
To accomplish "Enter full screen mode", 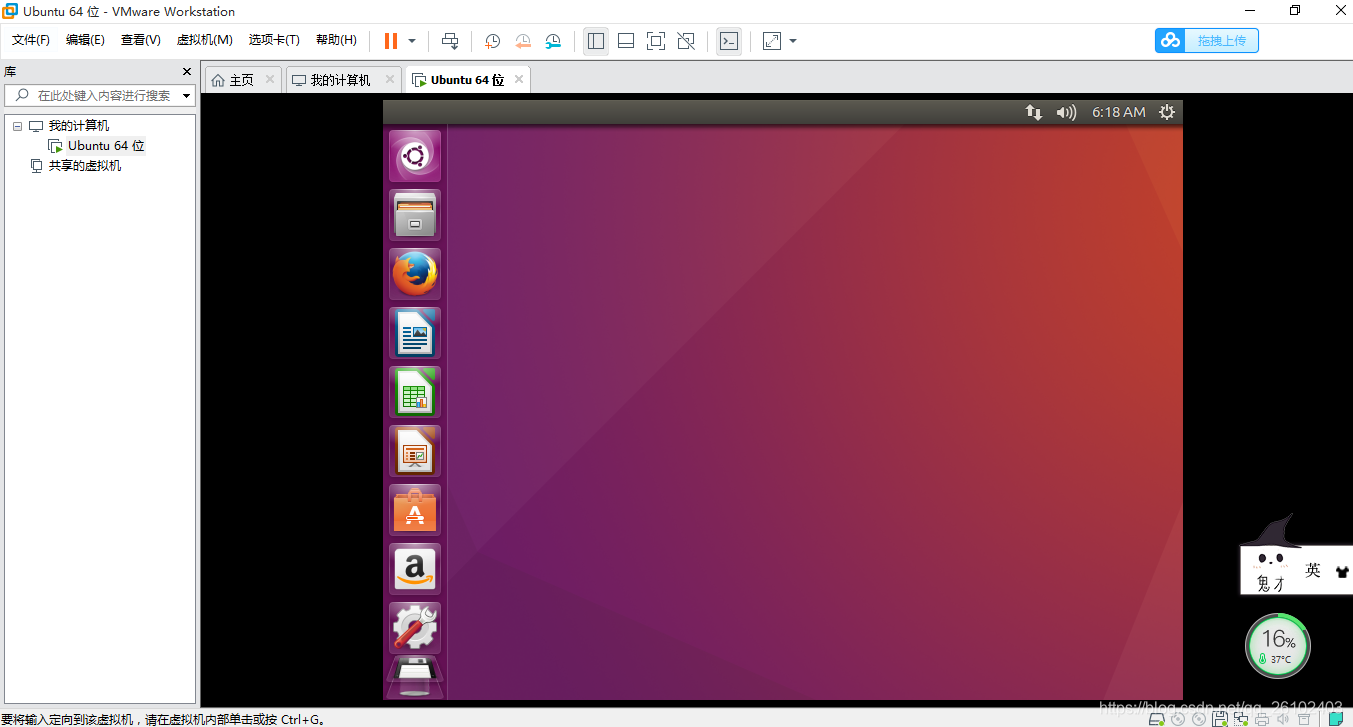I will 656,41.
